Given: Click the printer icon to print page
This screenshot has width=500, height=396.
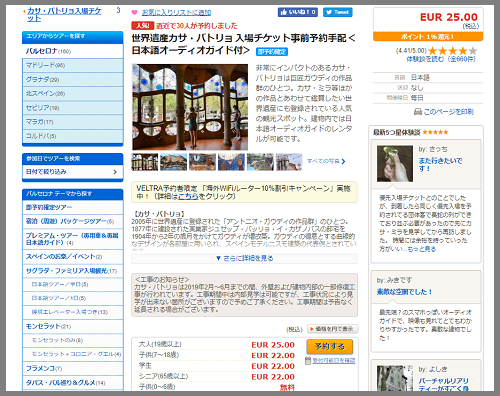Looking at the screenshot, I should click(x=418, y=112).
